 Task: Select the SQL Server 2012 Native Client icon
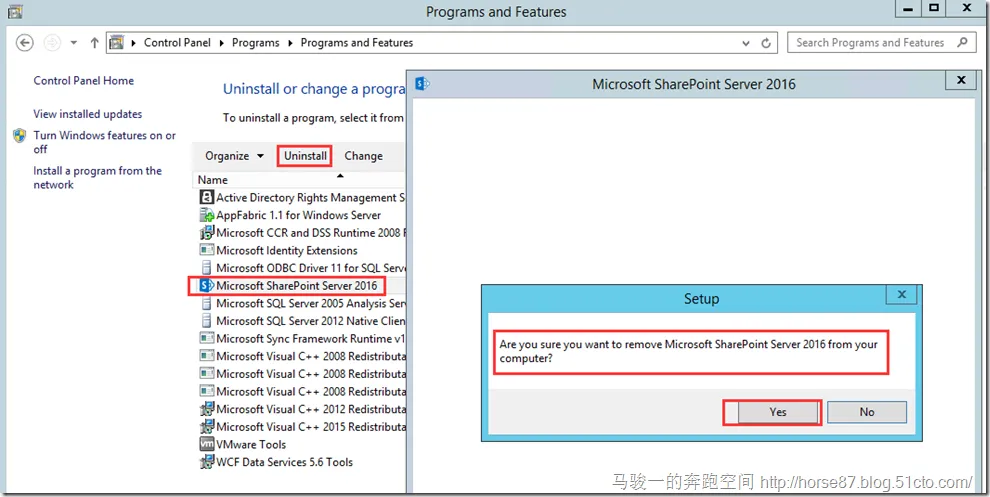click(x=207, y=321)
